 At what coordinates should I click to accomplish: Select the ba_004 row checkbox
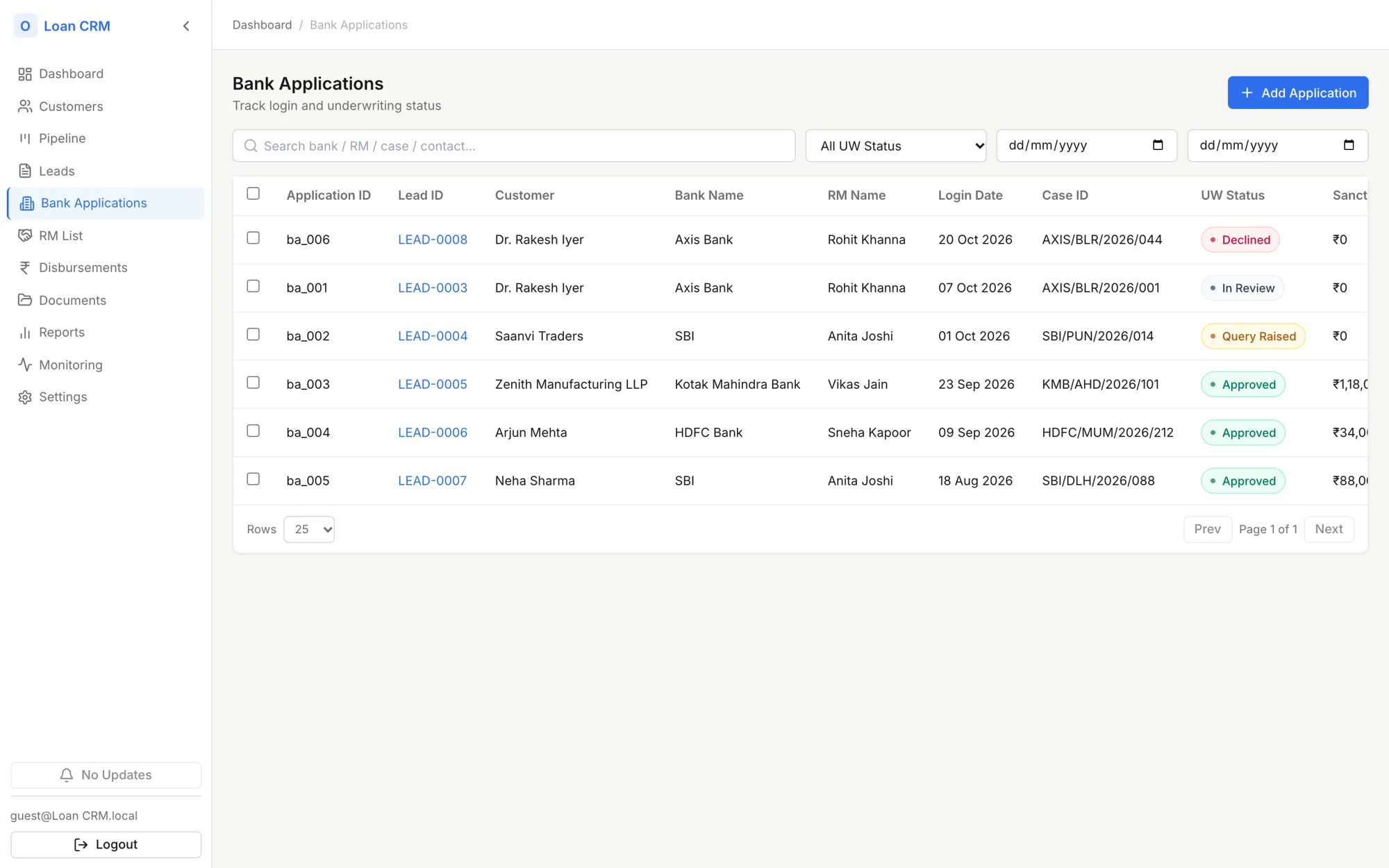(253, 431)
